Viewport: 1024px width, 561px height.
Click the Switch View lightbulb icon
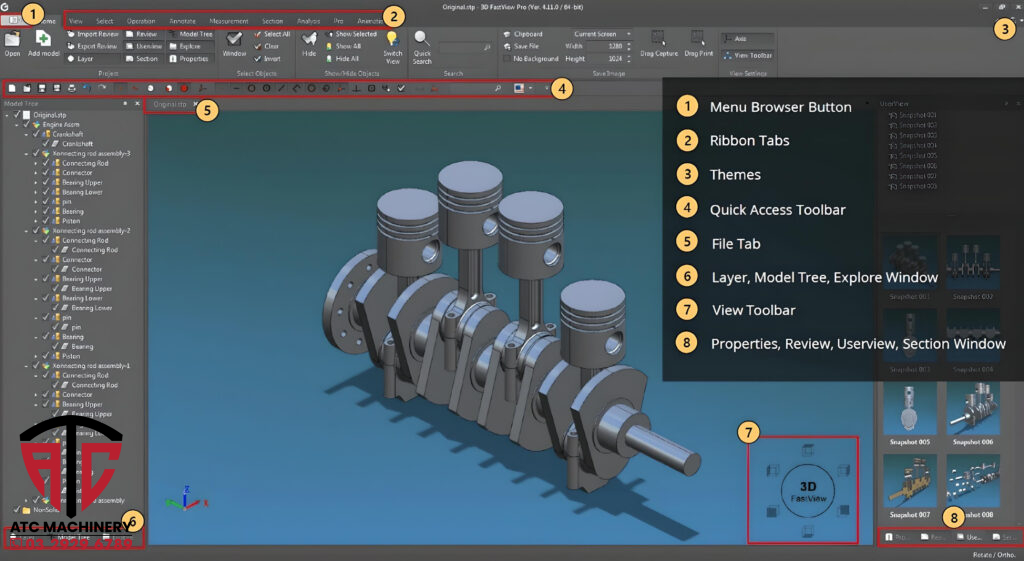393,40
